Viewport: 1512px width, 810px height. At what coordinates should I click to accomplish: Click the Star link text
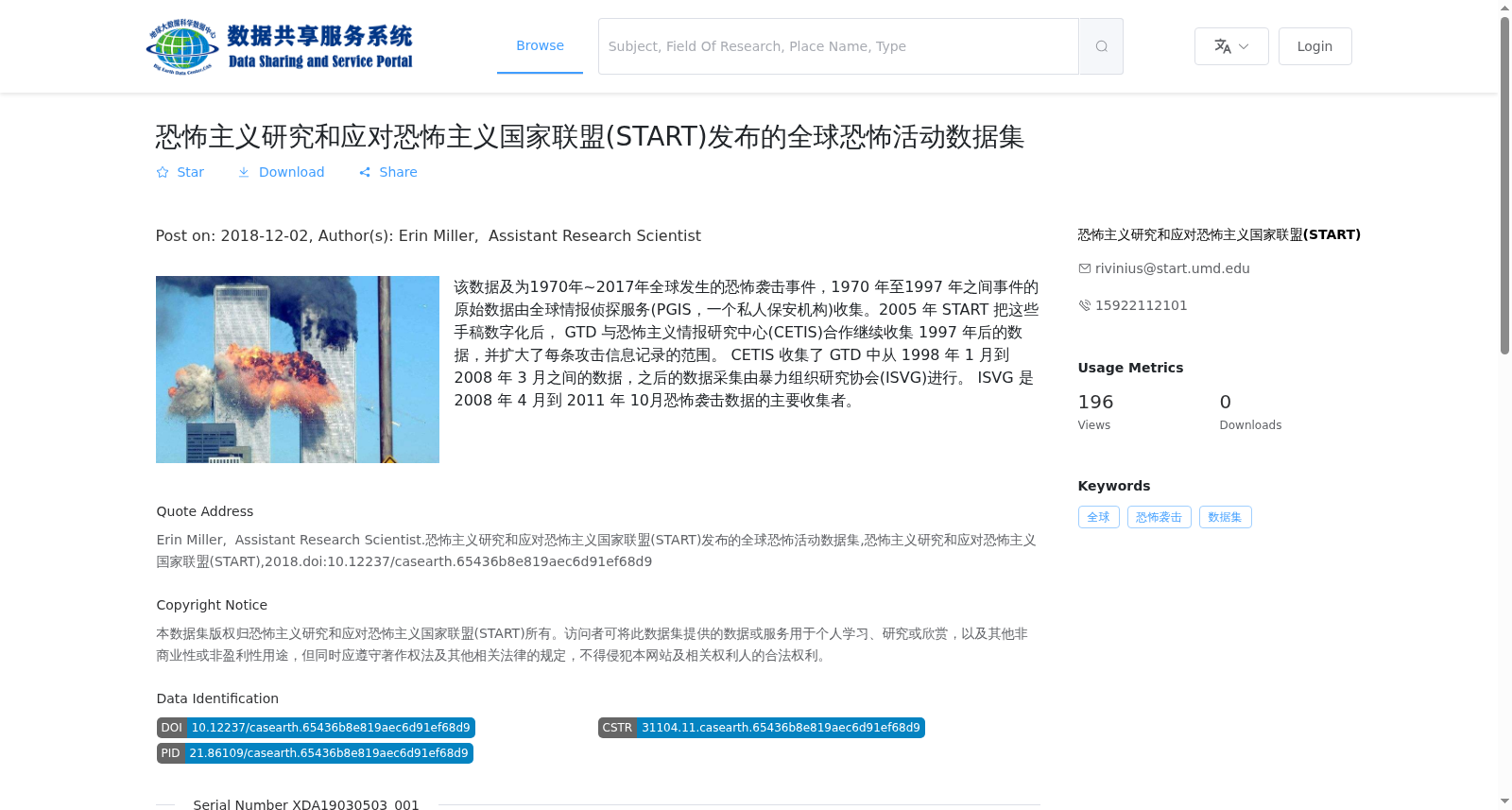point(191,172)
